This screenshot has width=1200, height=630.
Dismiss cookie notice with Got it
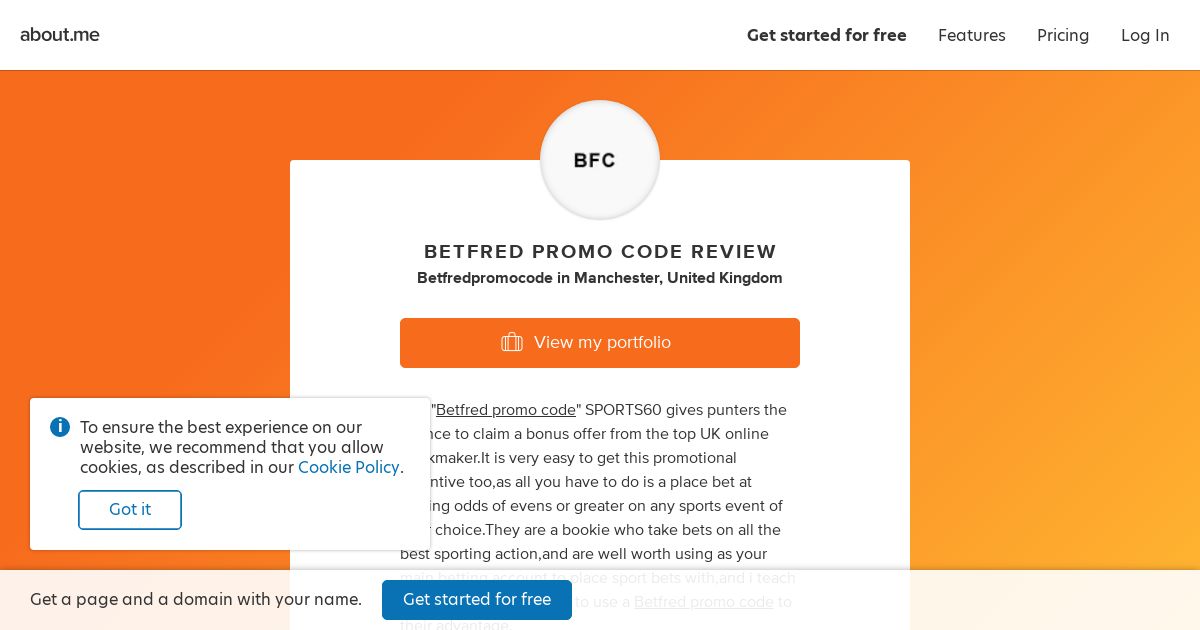(x=130, y=509)
